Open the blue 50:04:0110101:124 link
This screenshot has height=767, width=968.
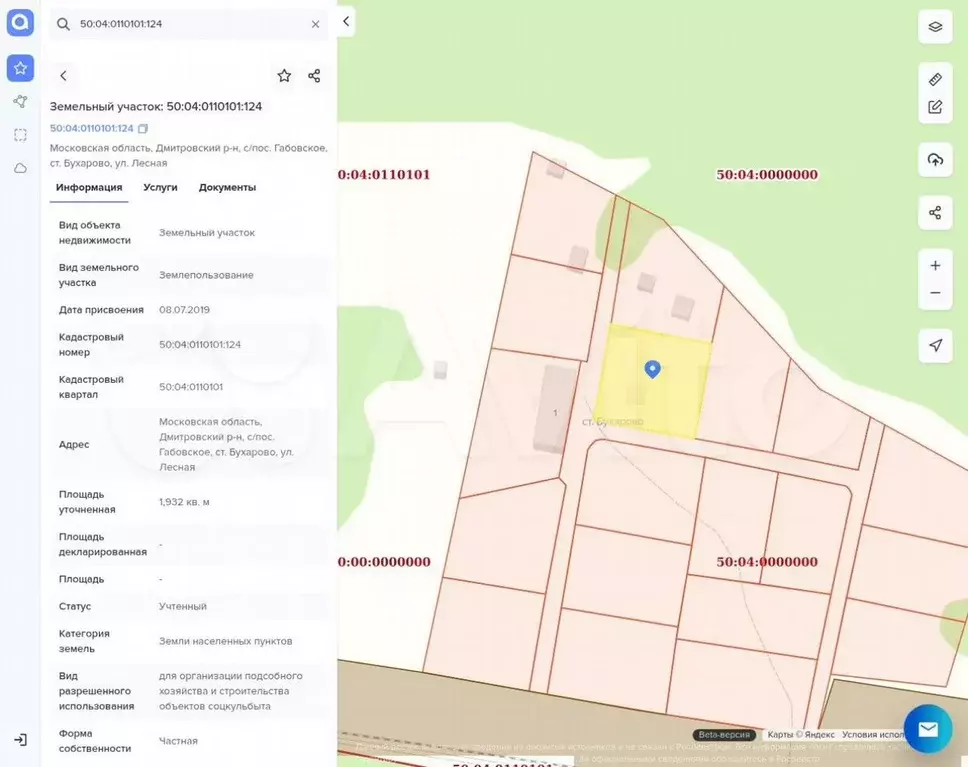(x=91, y=128)
